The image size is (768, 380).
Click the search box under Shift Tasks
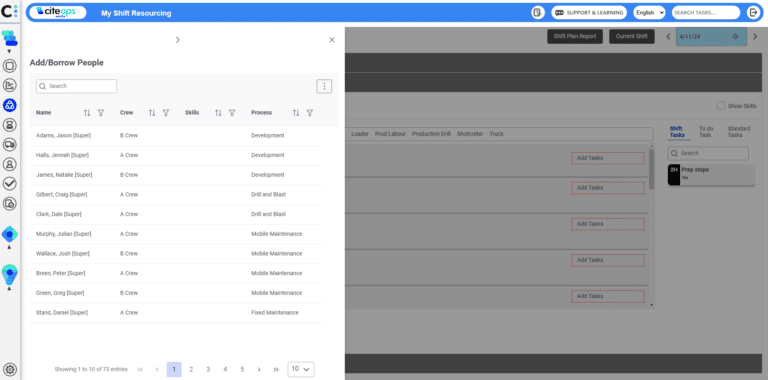pos(708,153)
